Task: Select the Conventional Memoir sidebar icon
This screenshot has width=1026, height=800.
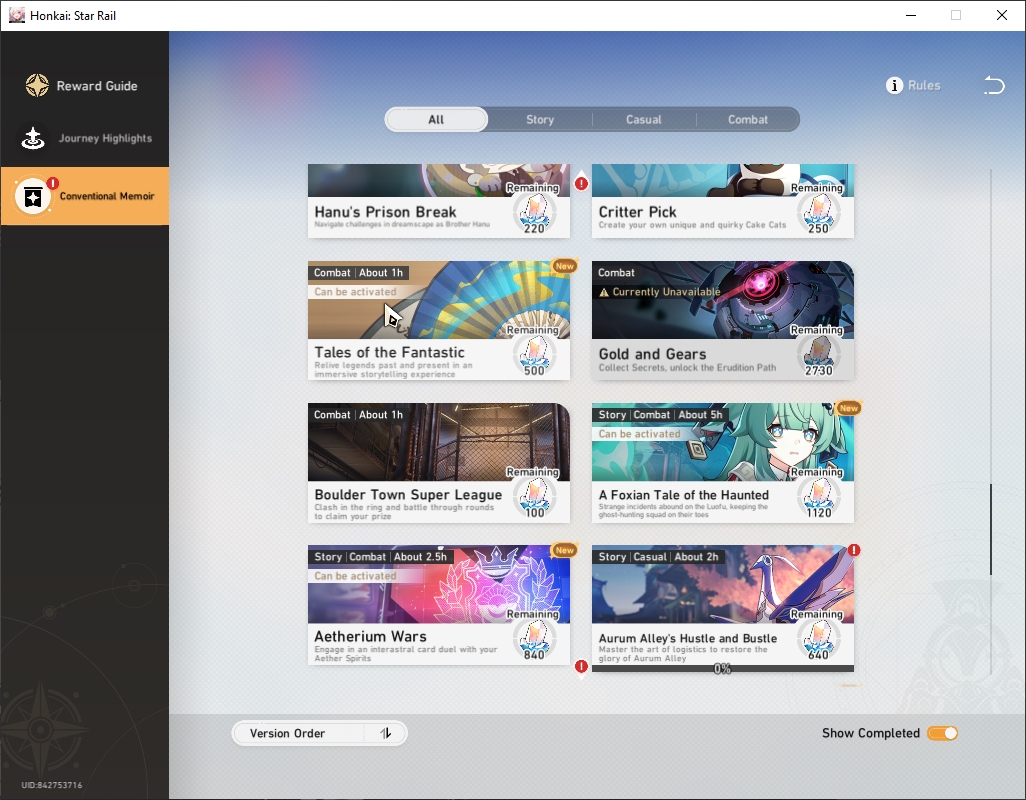Action: (x=33, y=196)
